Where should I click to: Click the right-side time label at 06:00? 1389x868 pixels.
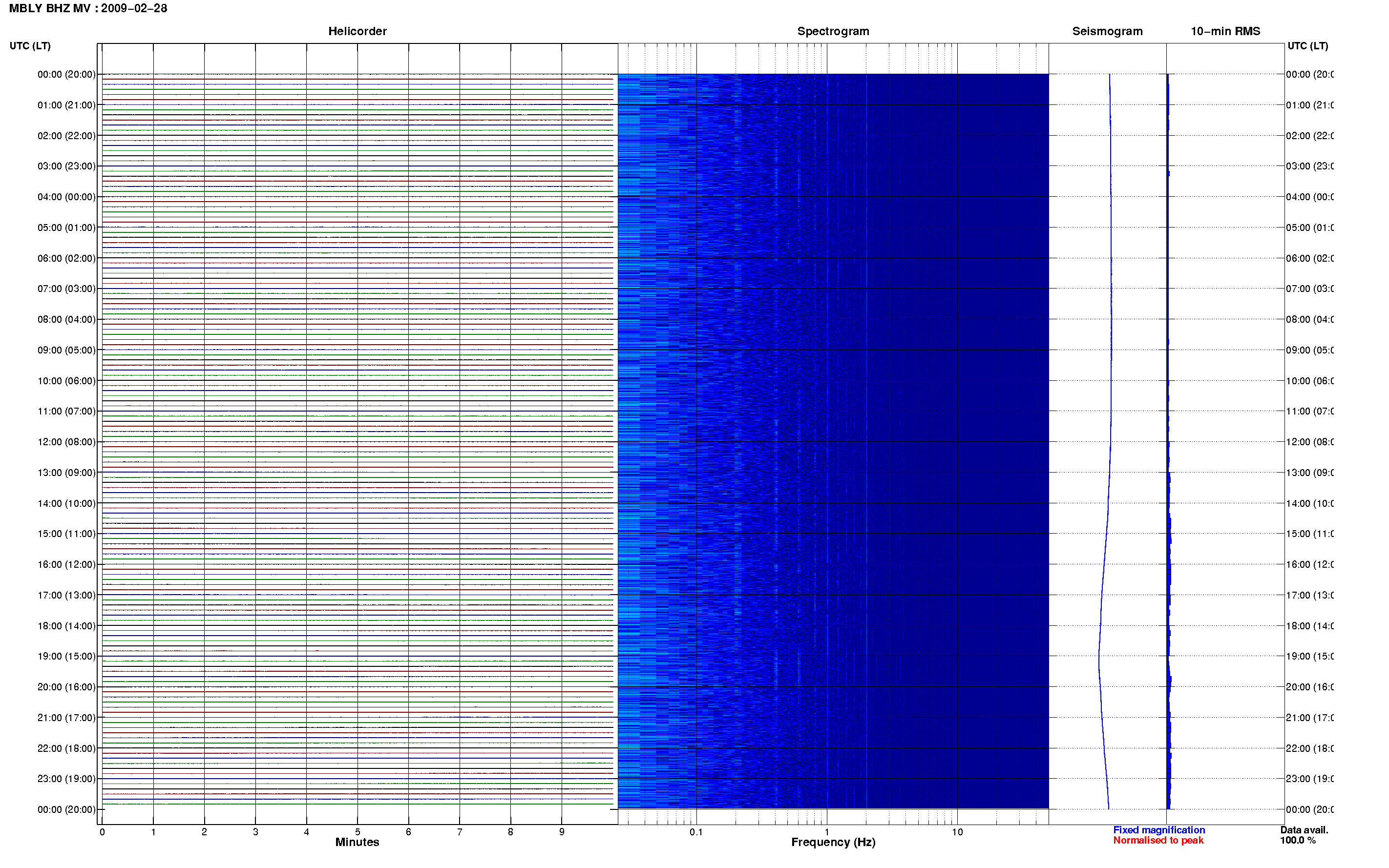click(x=1309, y=258)
